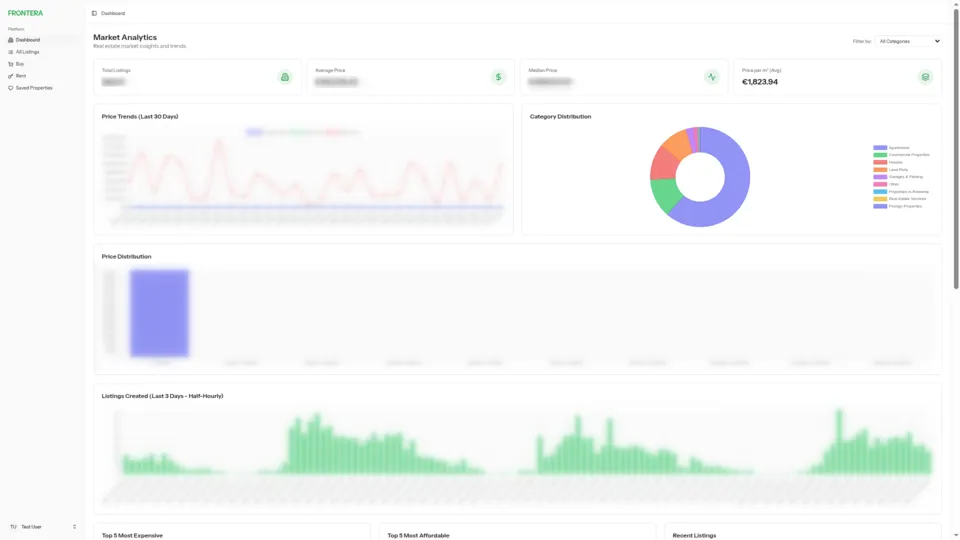The height and width of the screenshot is (540, 960).
Task: Open the Test User account chevrons
Action: [75, 527]
